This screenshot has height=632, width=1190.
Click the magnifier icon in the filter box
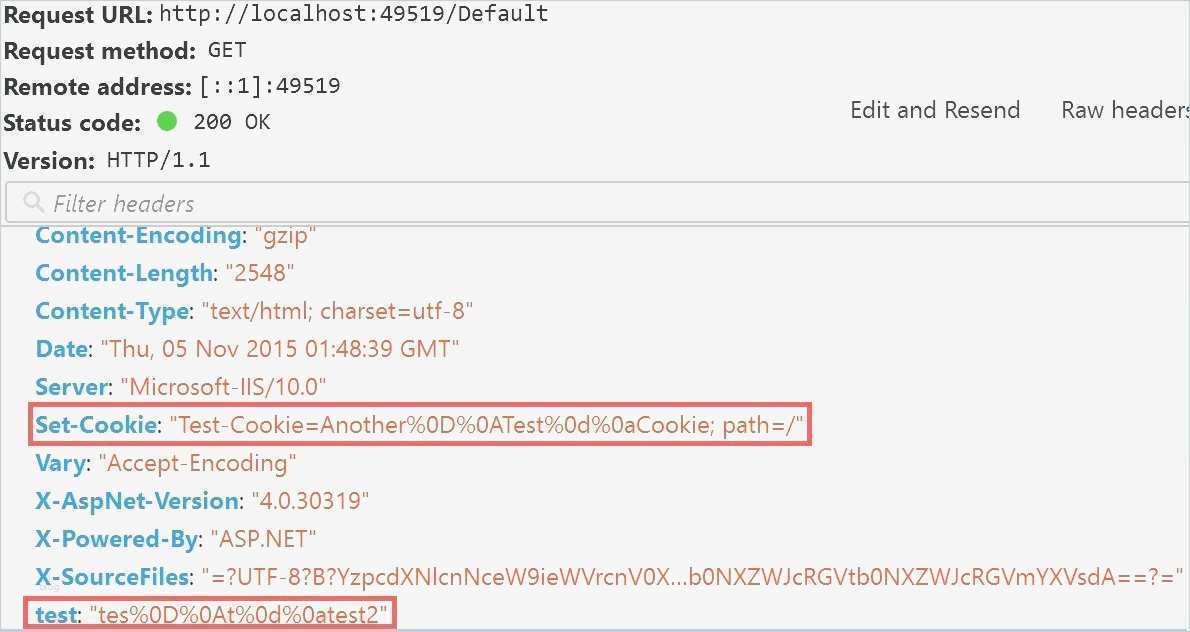coord(33,203)
